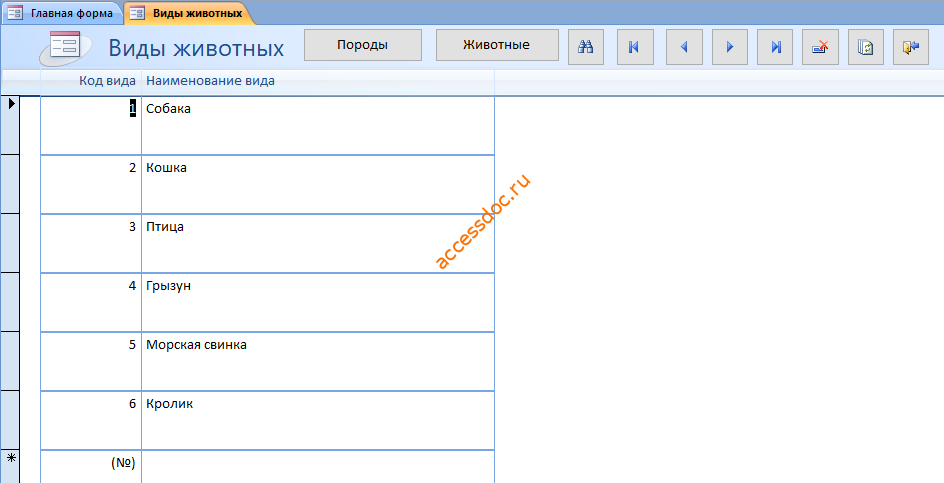
Task: Click the close form door icon
Action: pyautogui.click(x=911, y=46)
